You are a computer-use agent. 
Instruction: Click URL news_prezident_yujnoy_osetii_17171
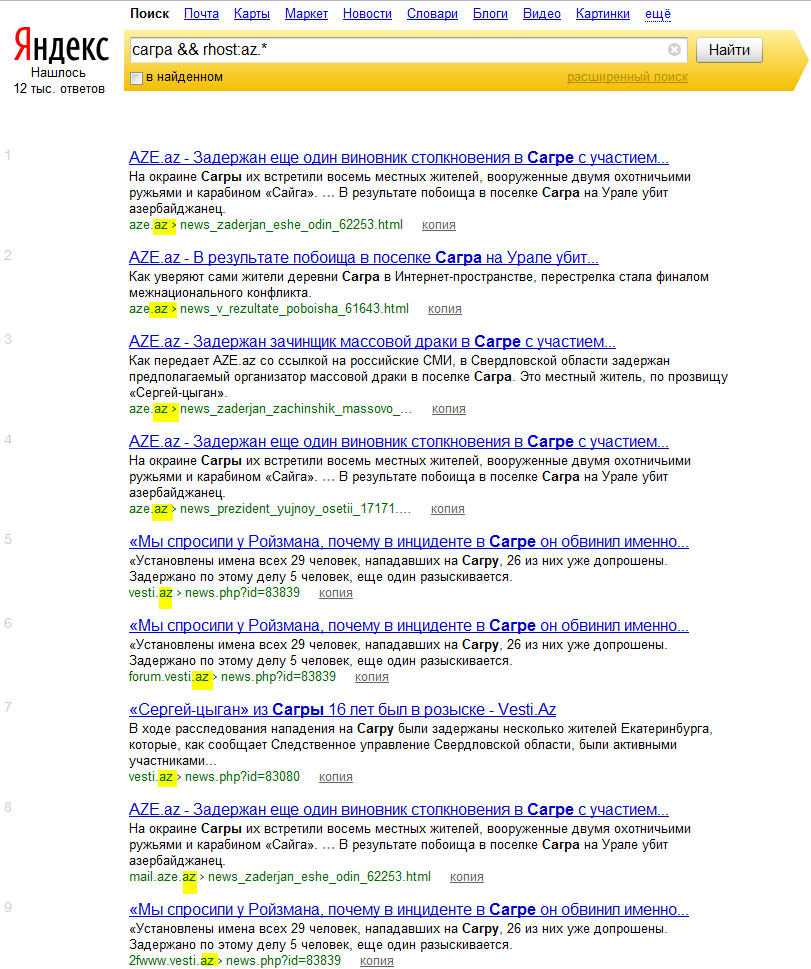pos(295,509)
